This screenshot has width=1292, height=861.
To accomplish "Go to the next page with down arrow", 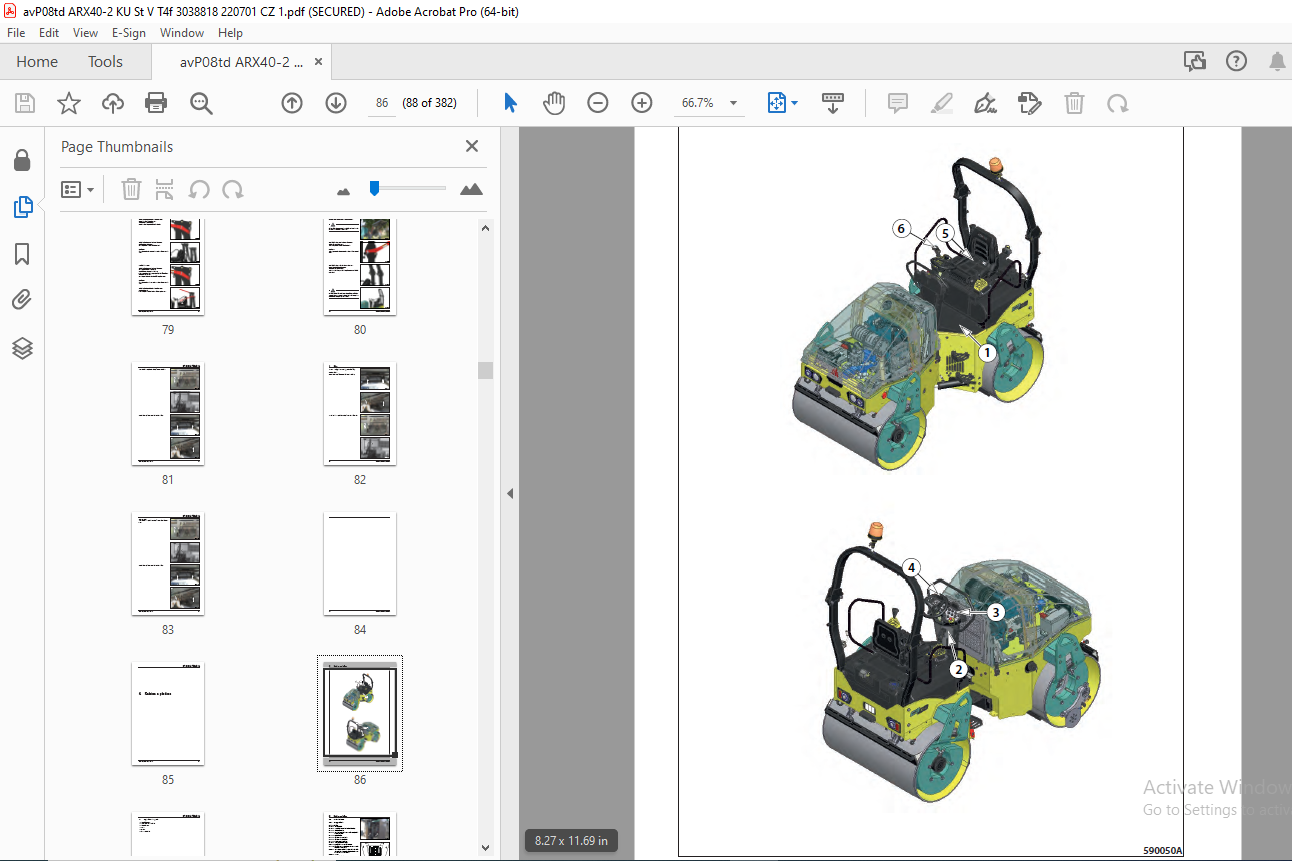I will (x=336, y=103).
